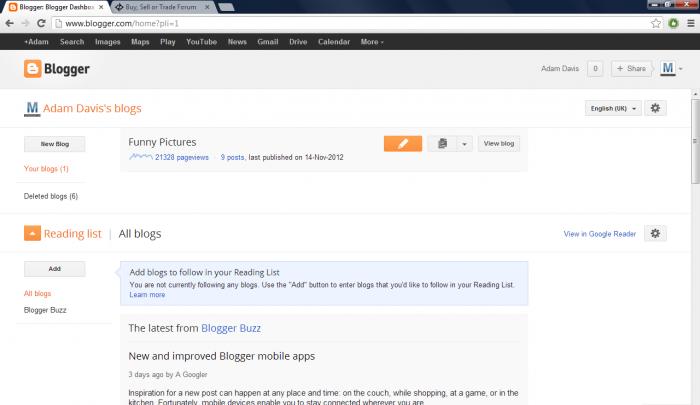This screenshot has width=700, height=405.
Task: Open YouTube in the Google bar
Action: [201, 42]
